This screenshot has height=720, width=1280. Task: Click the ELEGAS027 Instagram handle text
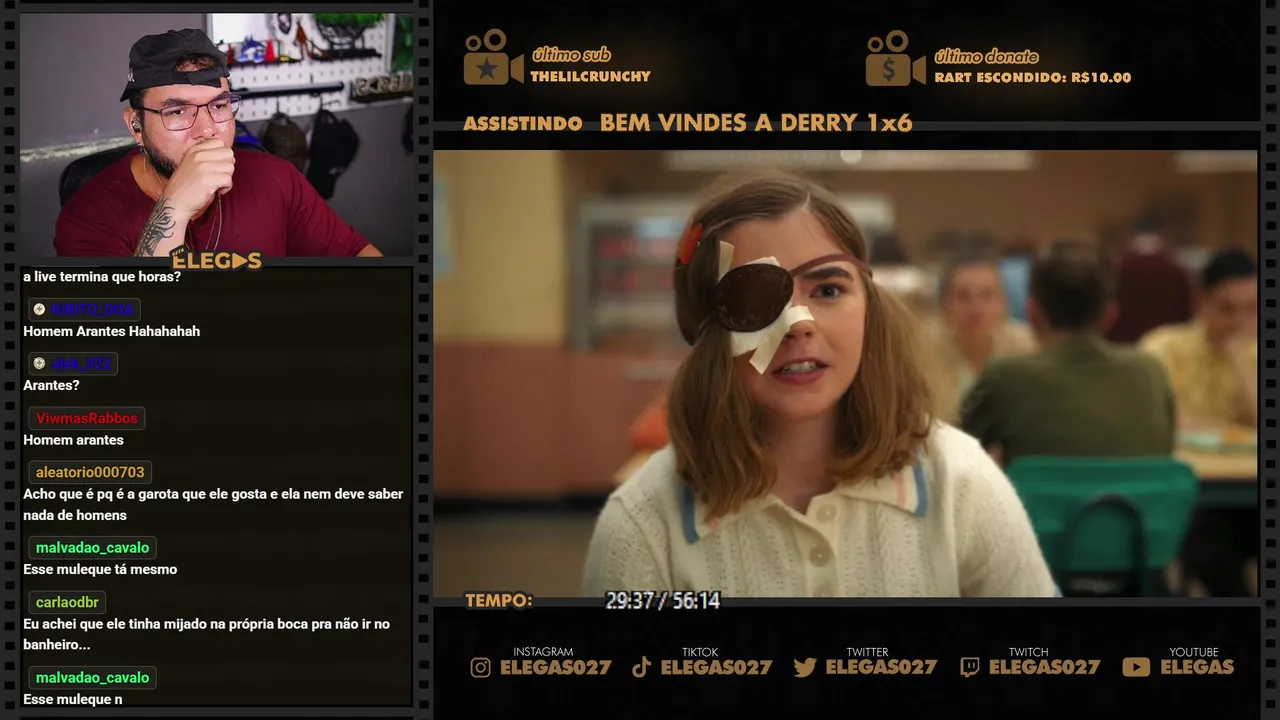coord(555,667)
